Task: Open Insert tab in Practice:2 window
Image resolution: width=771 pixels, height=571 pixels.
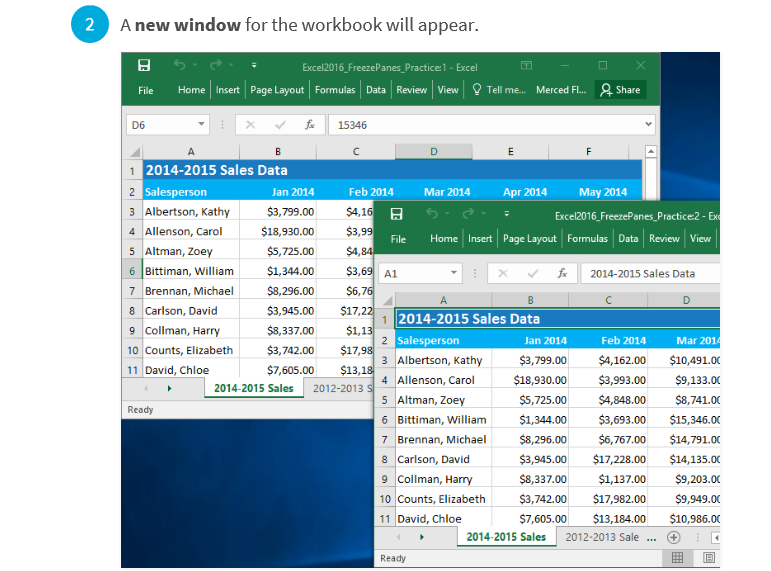Action: (480, 239)
